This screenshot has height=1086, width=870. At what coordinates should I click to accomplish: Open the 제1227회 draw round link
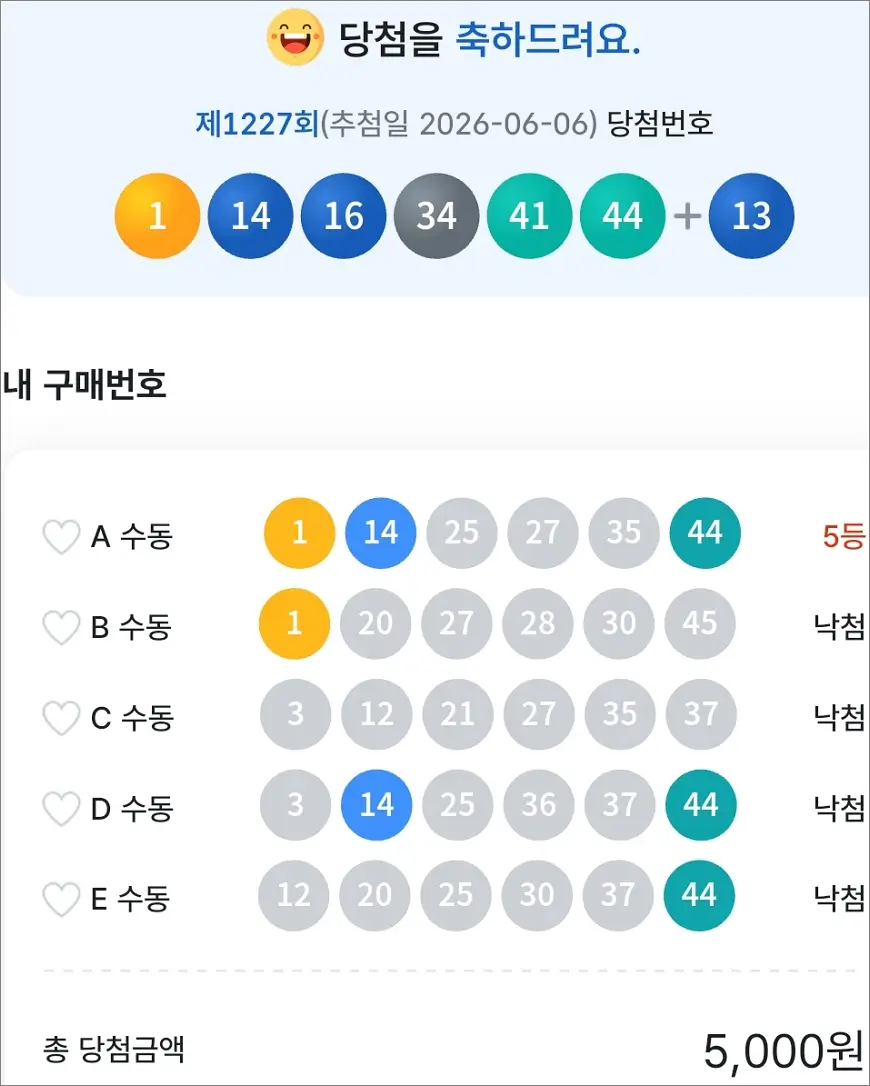tap(257, 124)
